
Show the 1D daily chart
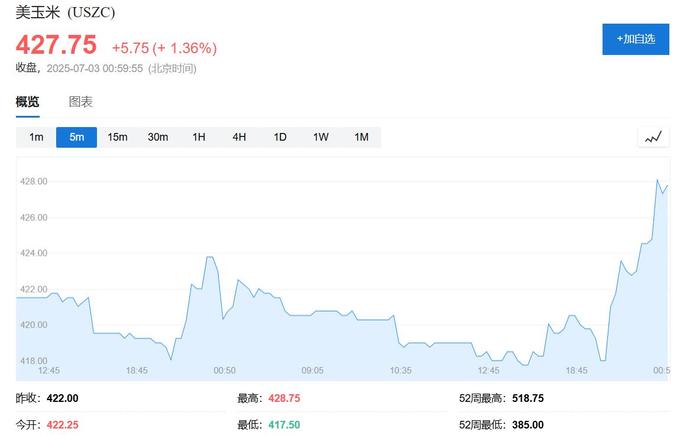click(280, 137)
